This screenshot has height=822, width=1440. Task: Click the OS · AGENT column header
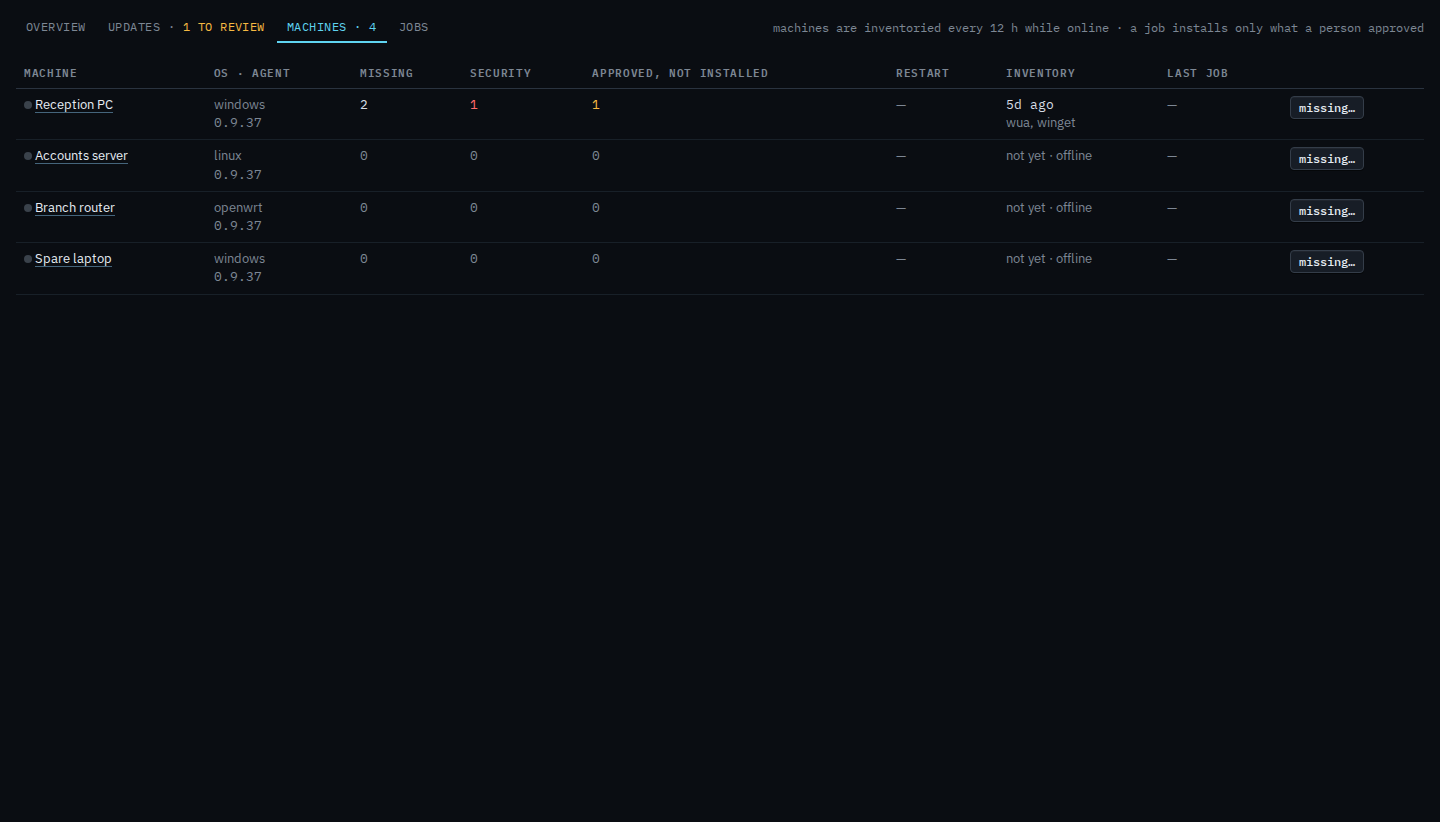tap(252, 73)
